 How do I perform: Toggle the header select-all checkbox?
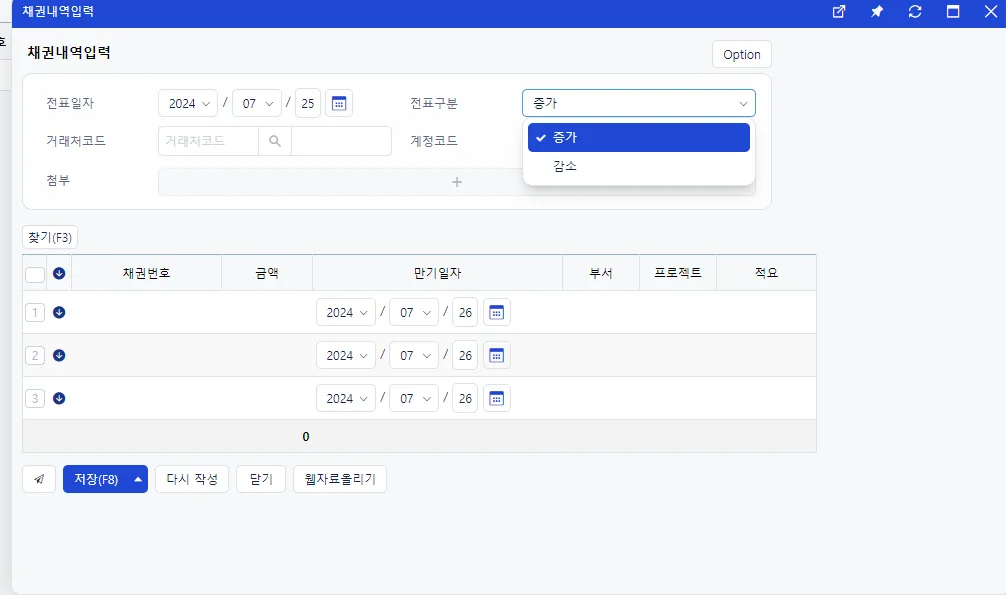click(35, 274)
